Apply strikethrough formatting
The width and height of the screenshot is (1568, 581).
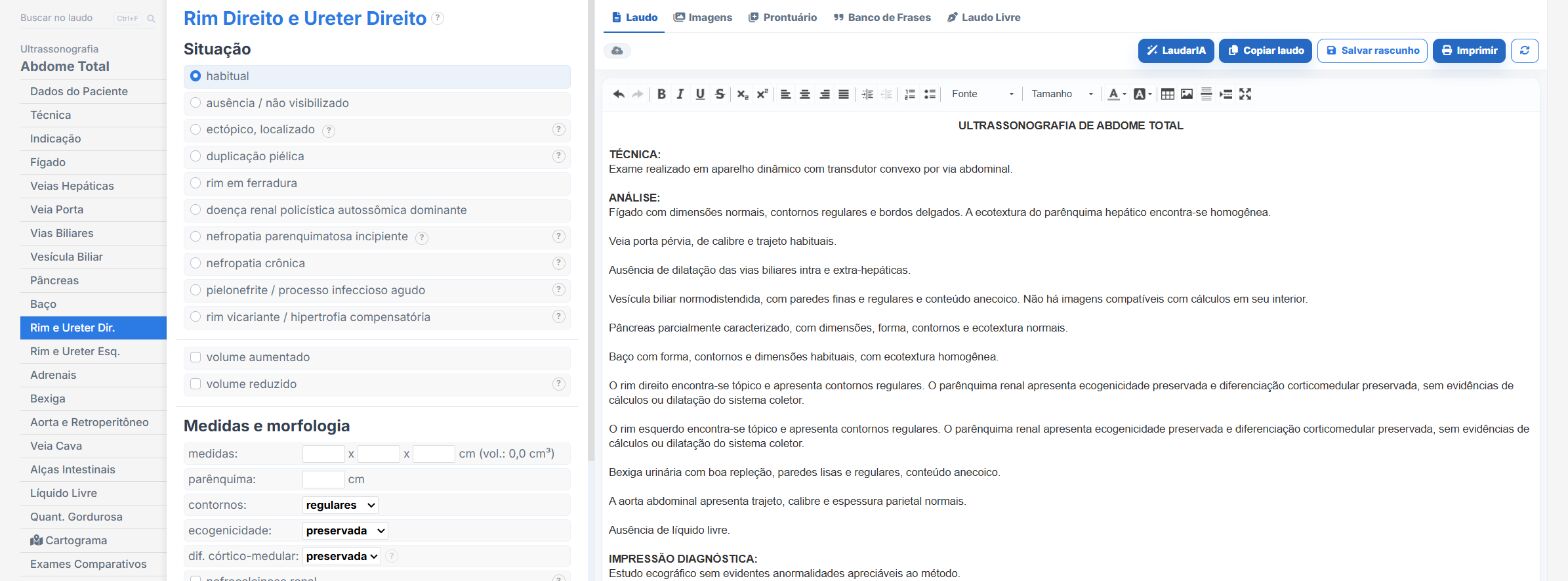click(720, 94)
